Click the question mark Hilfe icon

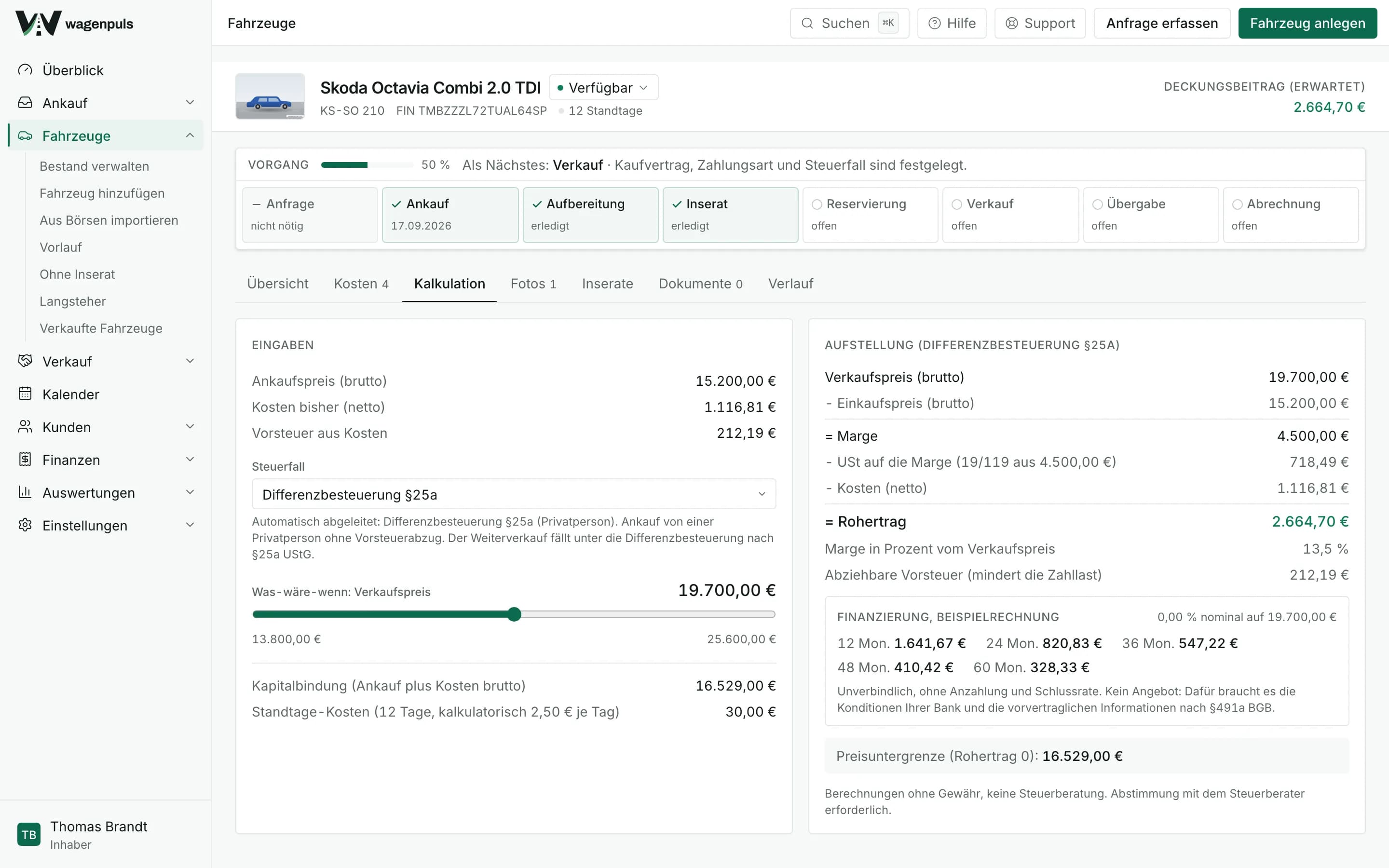pyautogui.click(x=934, y=23)
